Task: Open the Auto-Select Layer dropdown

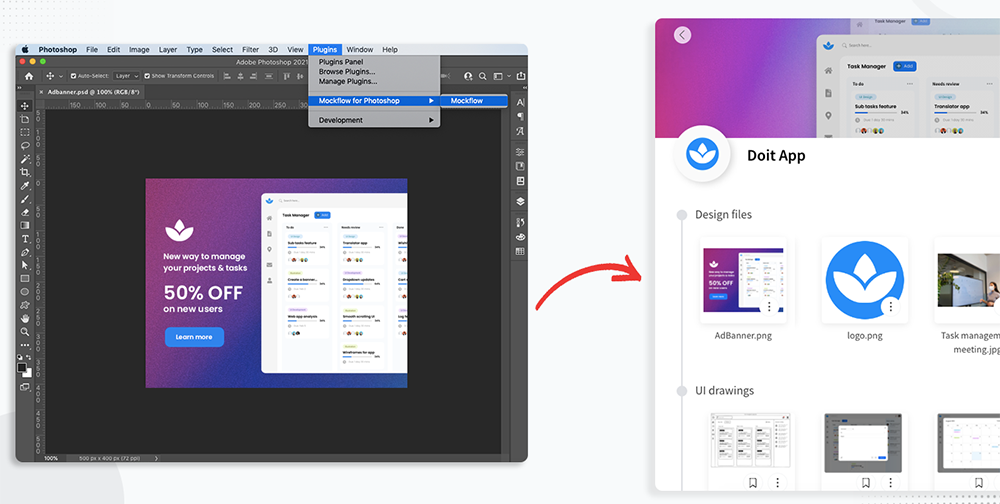Action: coord(127,76)
